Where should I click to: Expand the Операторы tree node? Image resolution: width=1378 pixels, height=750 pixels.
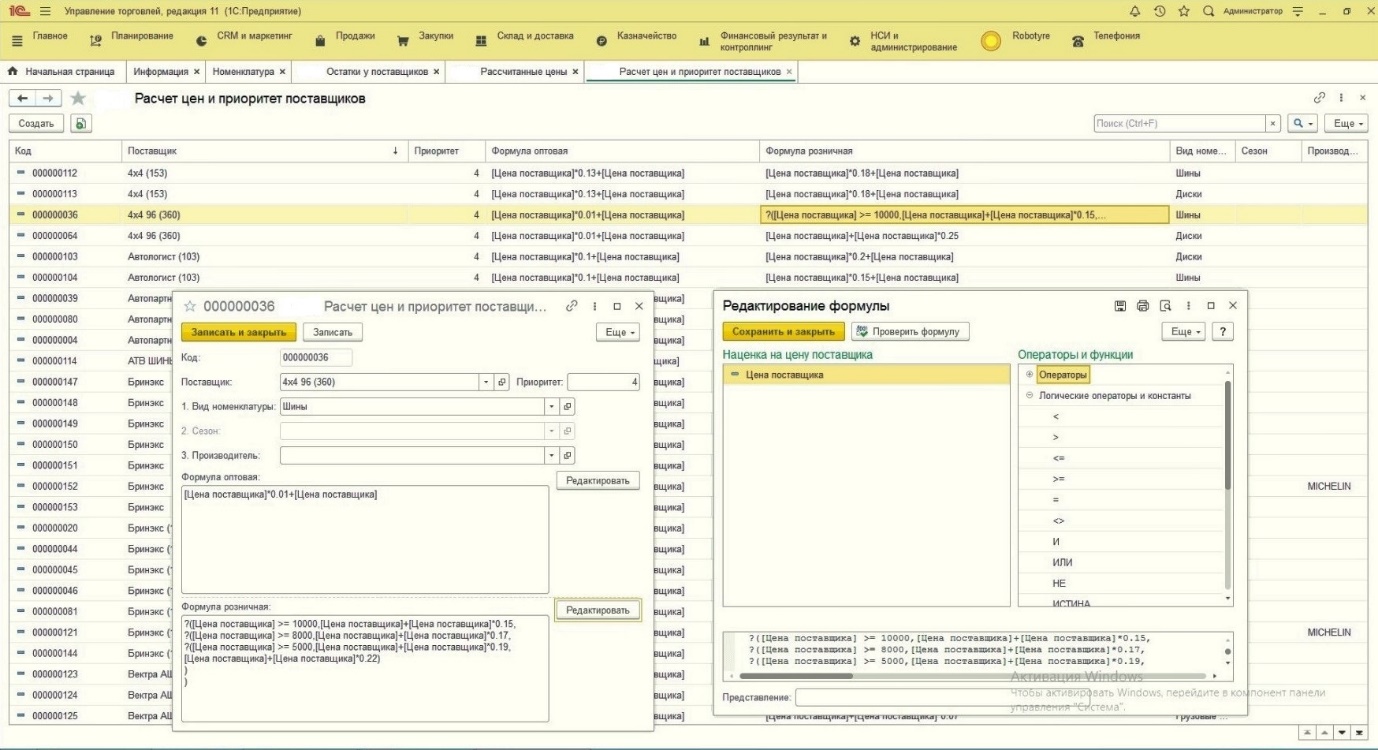click(1030, 375)
